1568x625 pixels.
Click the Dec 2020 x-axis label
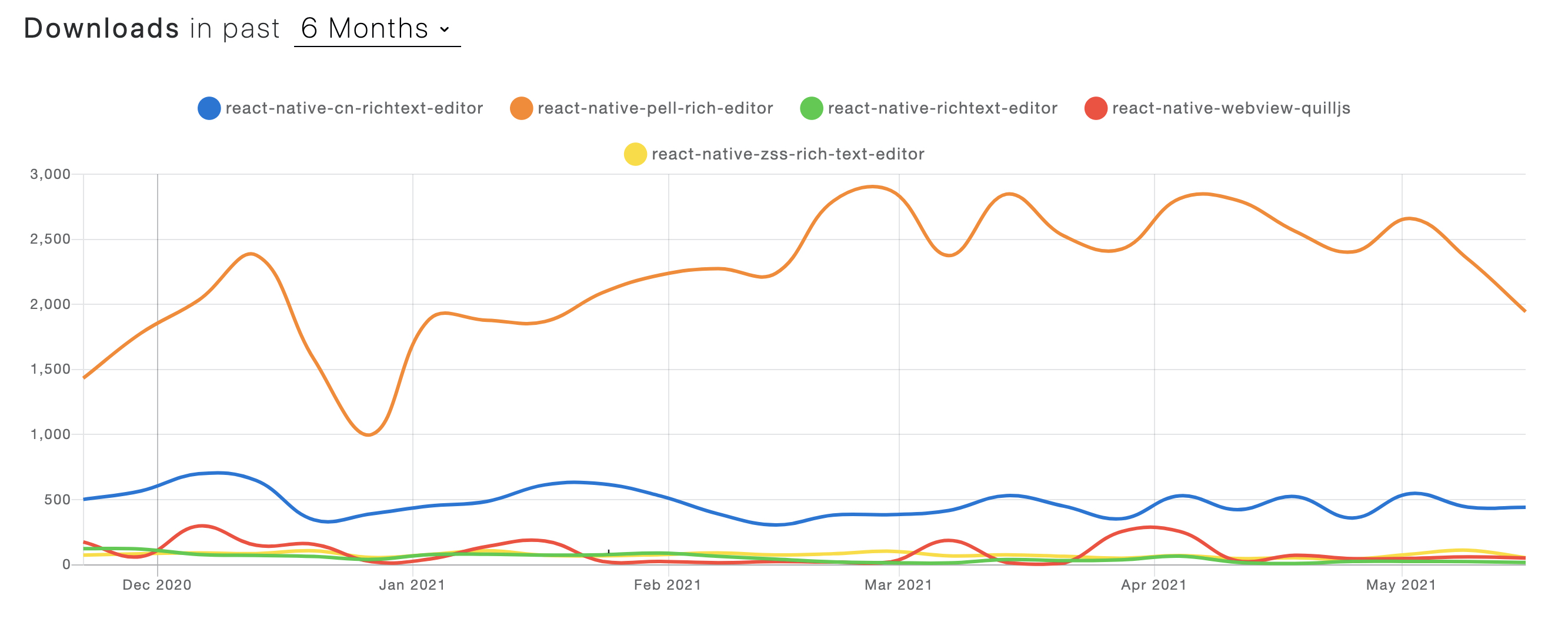[157, 585]
